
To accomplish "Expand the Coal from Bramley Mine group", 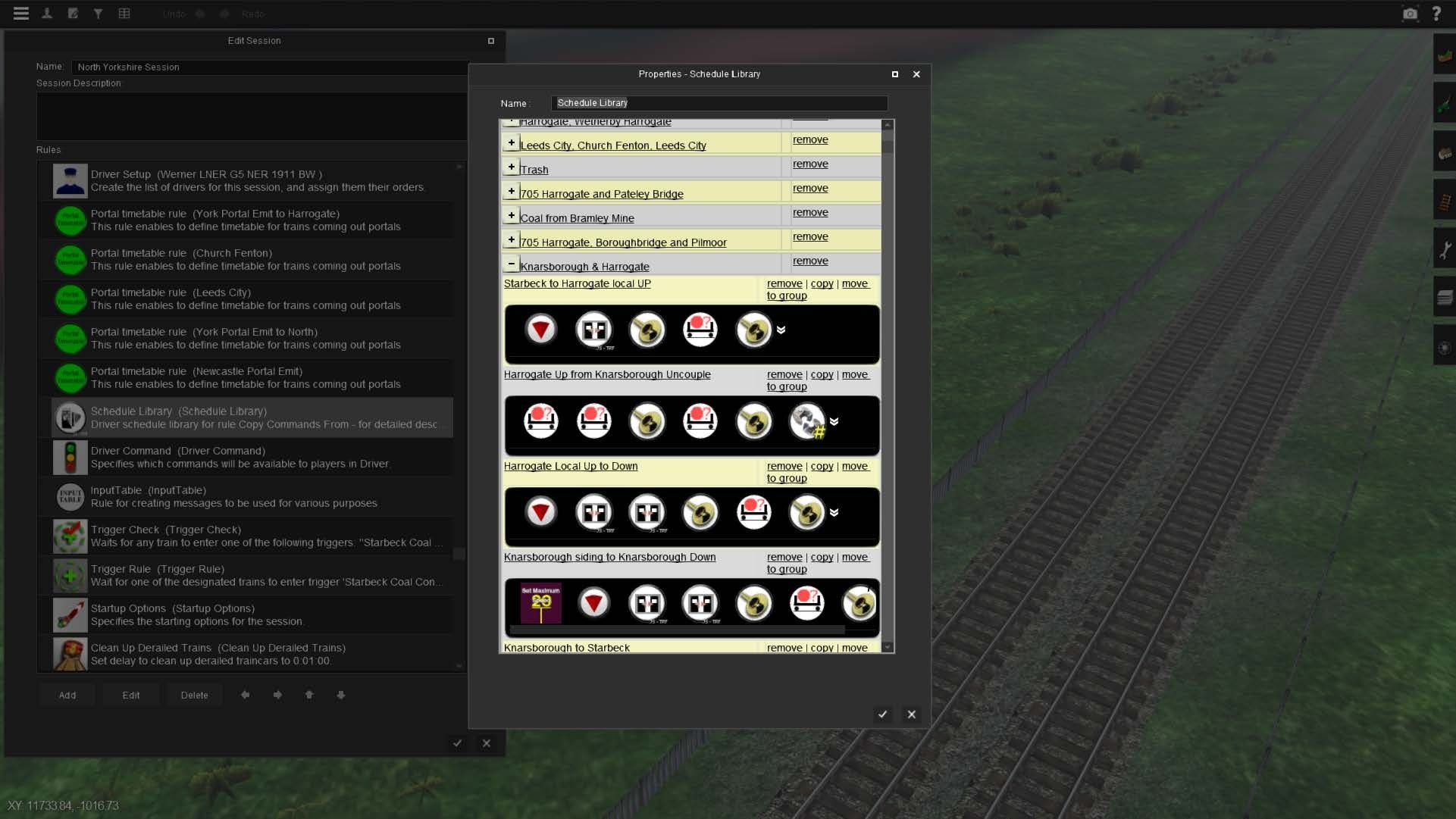I will coord(512,216).
